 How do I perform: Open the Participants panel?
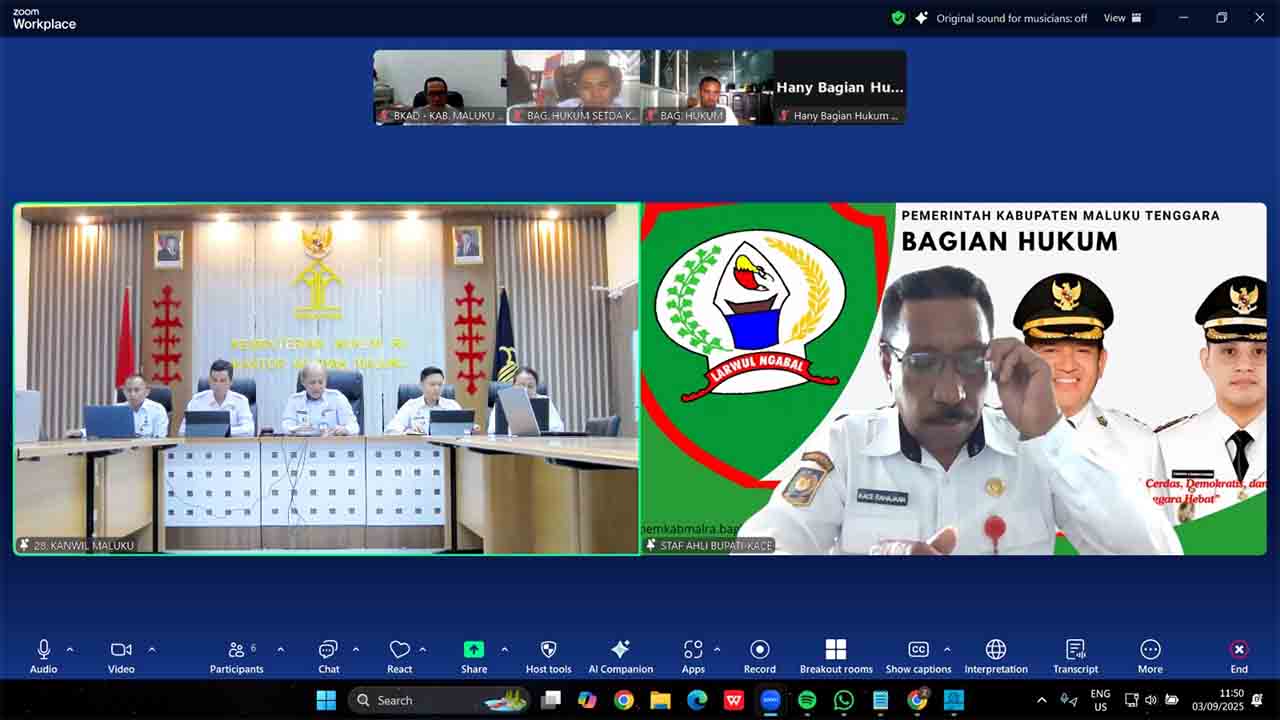click(x=237, y=655)
